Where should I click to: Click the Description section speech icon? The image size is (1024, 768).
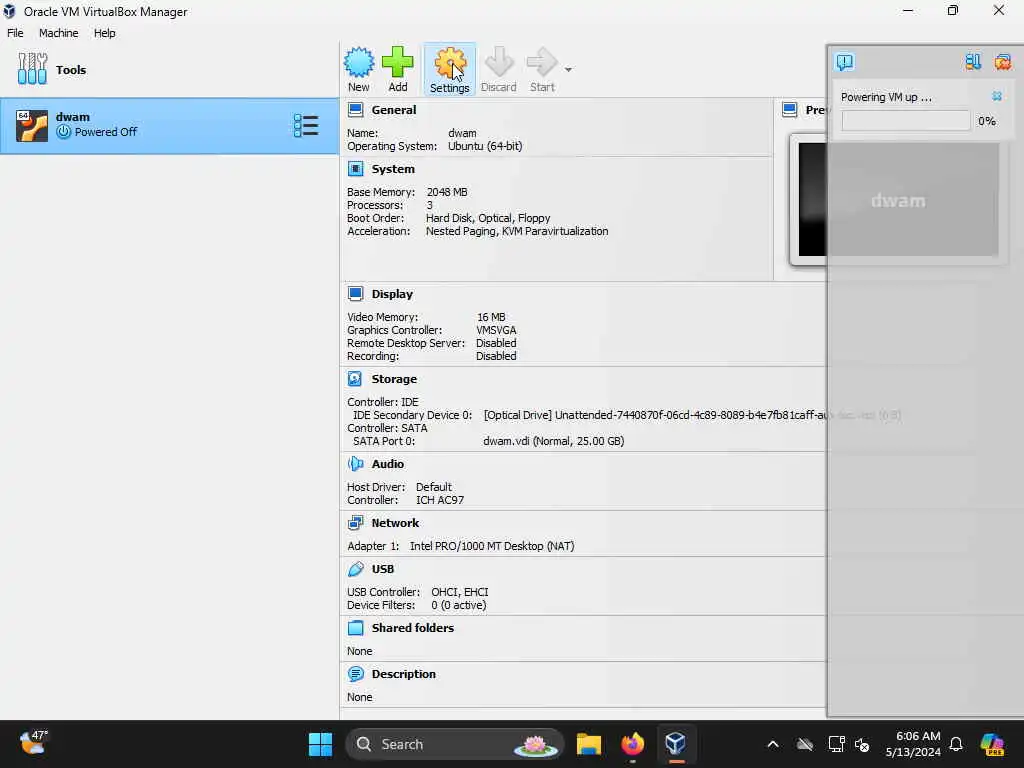[x=355, y=674]
